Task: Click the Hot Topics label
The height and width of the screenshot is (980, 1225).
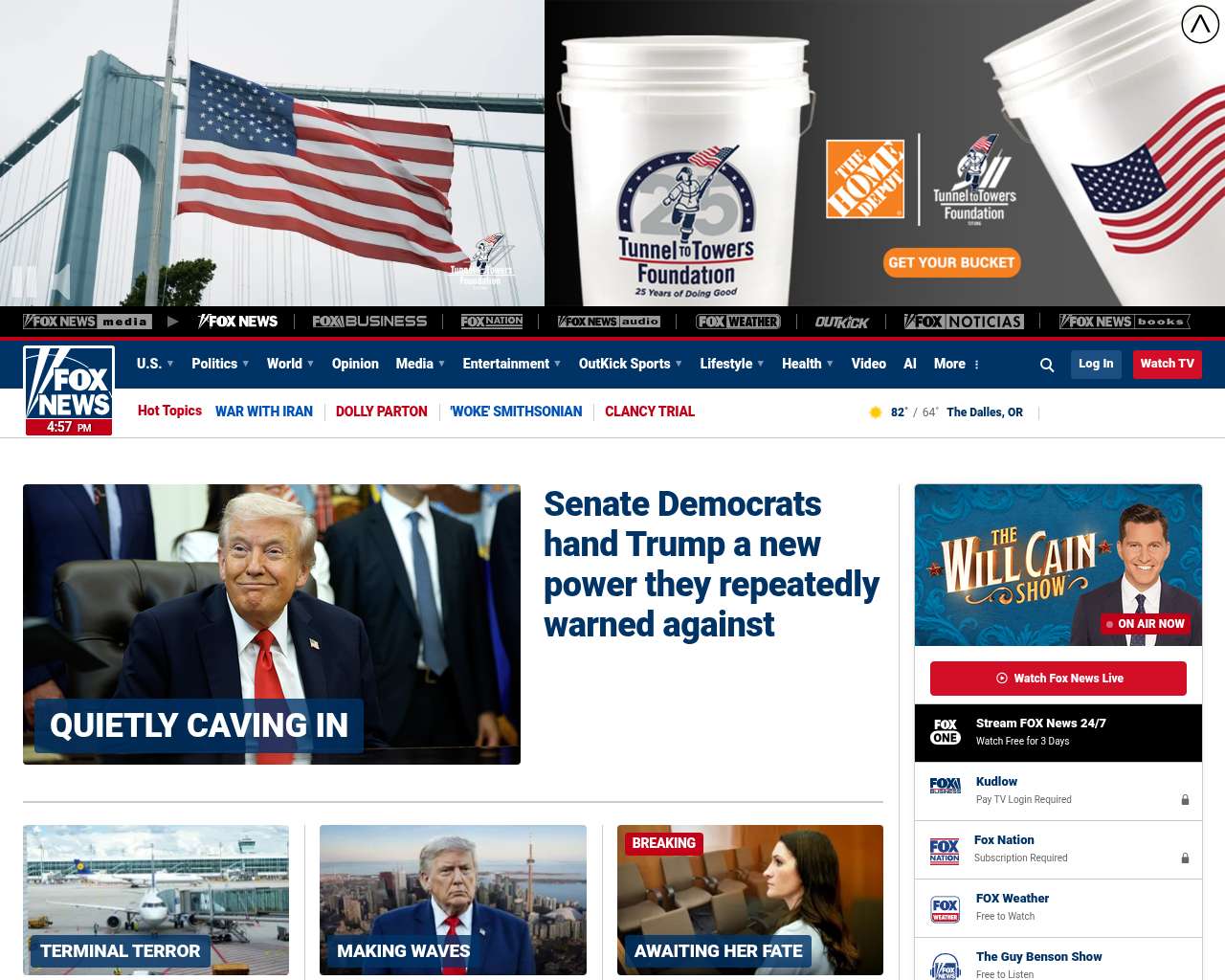Action: 169,411
